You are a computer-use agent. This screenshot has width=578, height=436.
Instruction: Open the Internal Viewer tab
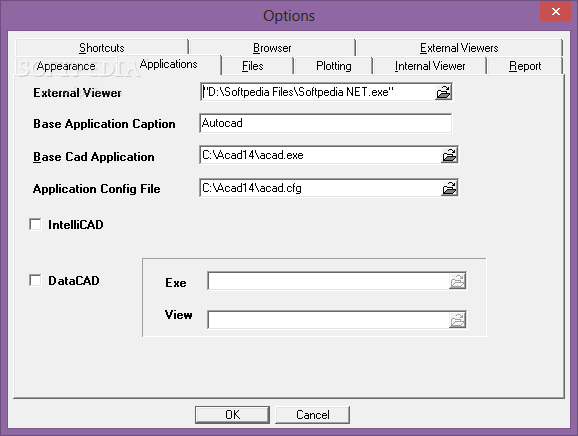pos(430,66)
